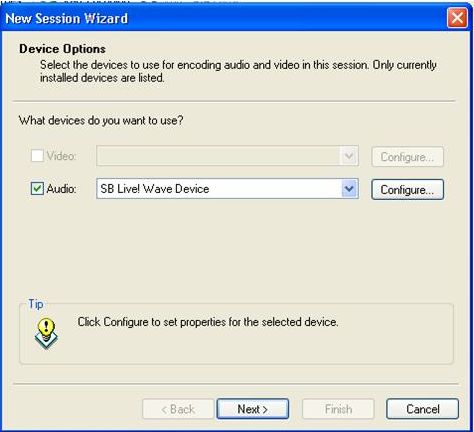Screen dimensions: 474x432
Task: Open Configure for the Audio device
Action: (407, 190)
